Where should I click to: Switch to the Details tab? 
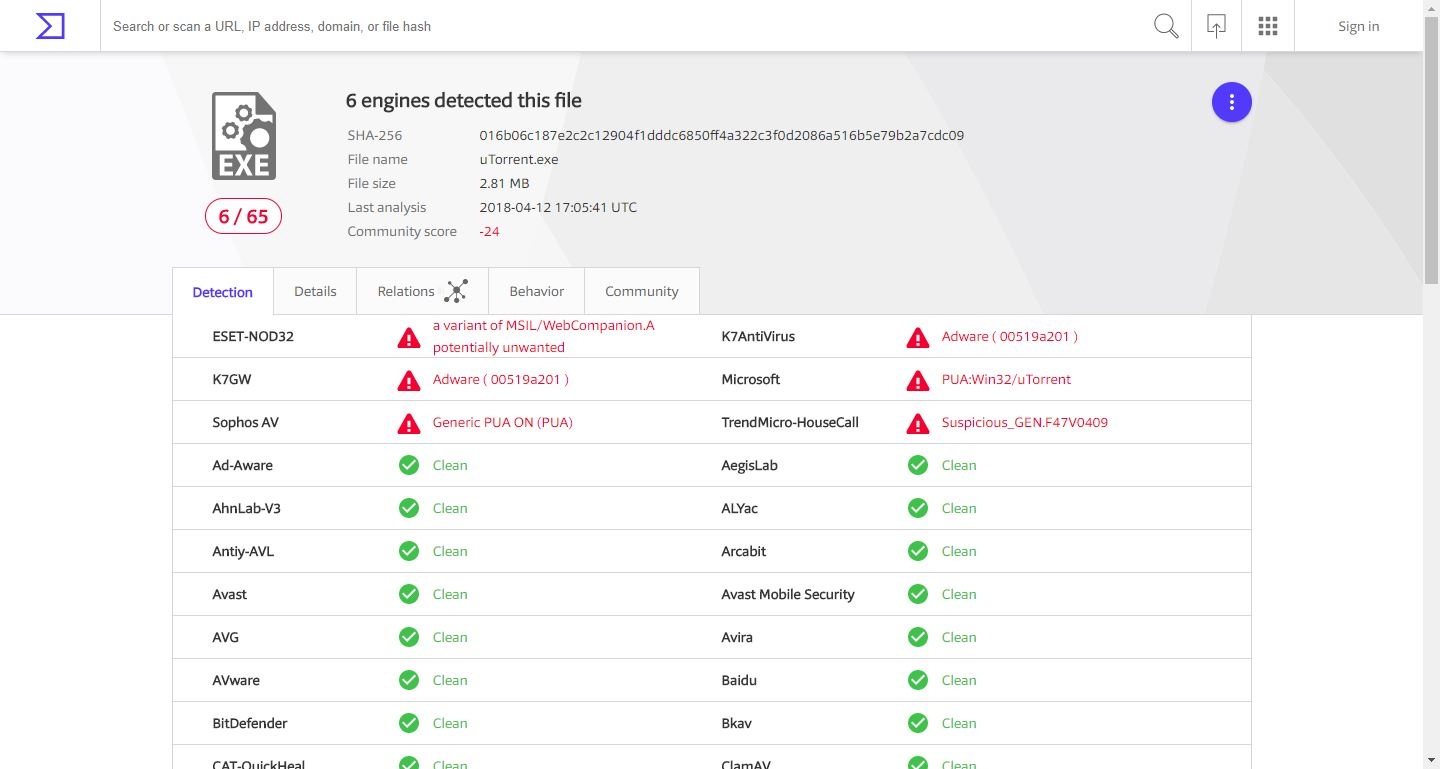point(315,291)
